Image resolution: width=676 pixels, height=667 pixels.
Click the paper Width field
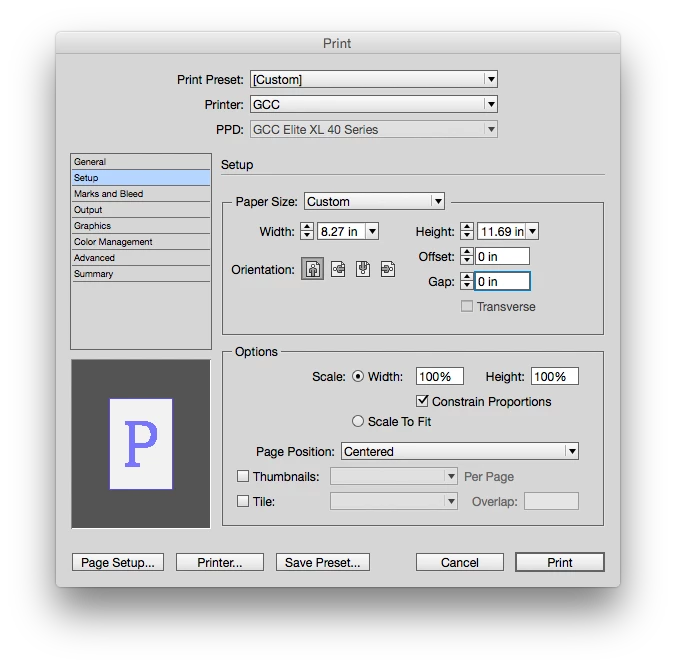point(341,232)
